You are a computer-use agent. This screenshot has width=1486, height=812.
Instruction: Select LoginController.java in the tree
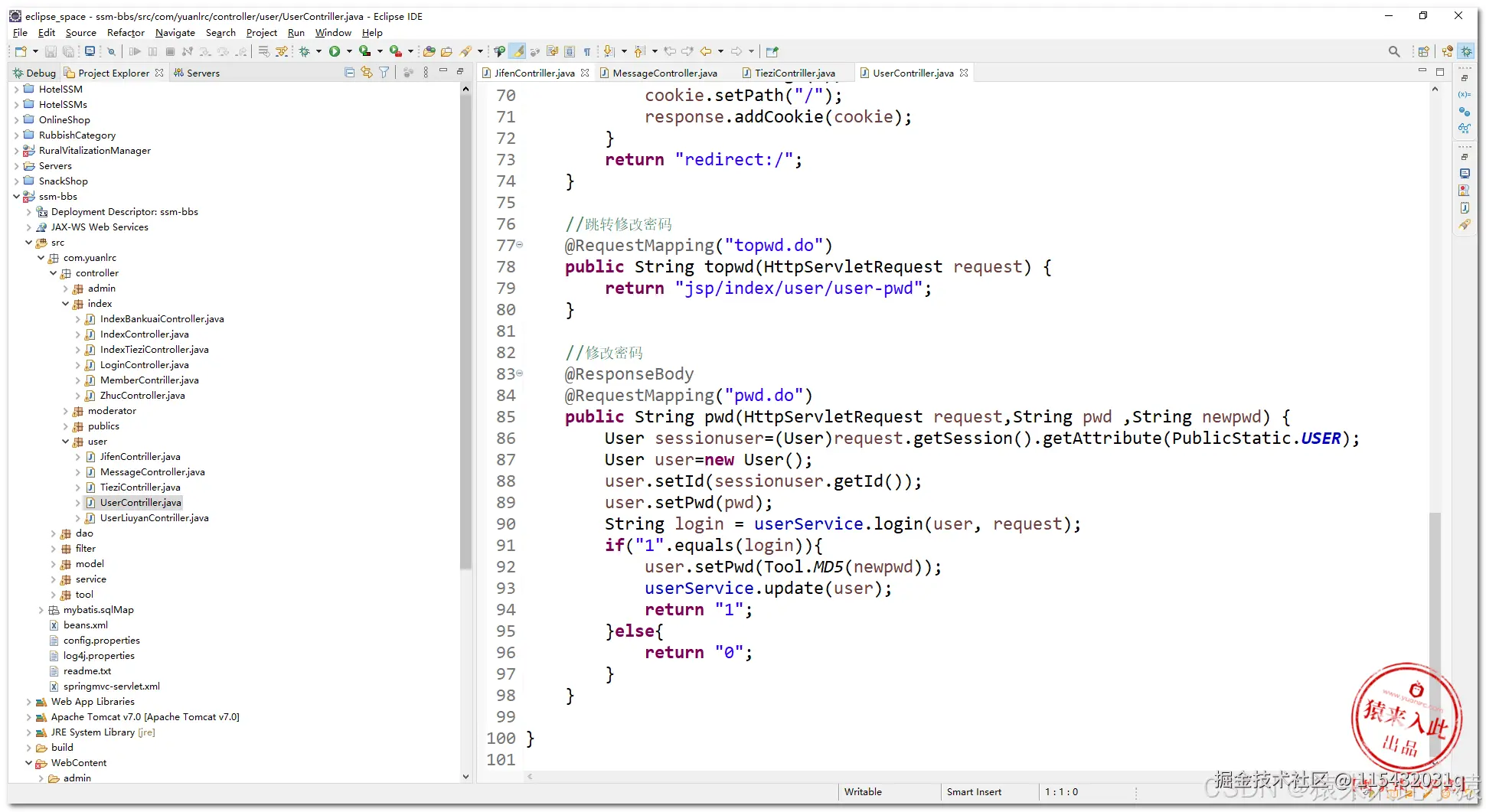click(144, 365)
